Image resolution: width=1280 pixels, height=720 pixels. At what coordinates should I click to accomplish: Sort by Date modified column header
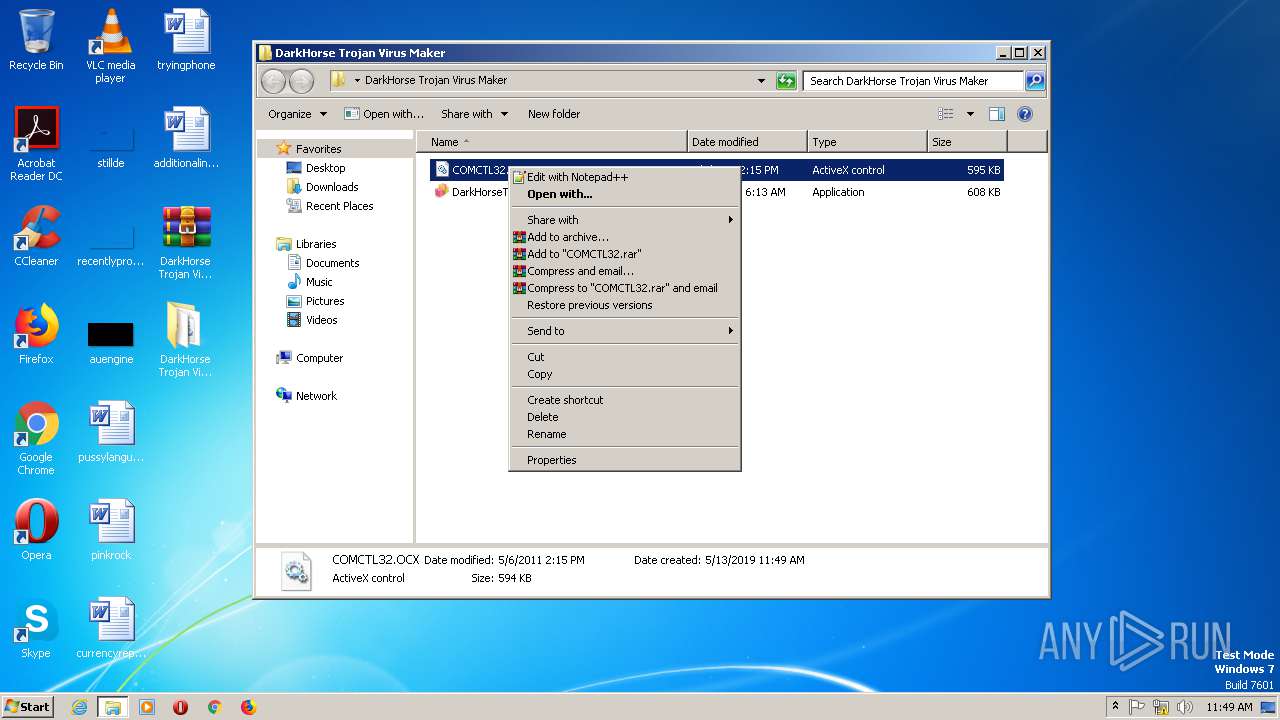tap(747, 142)
